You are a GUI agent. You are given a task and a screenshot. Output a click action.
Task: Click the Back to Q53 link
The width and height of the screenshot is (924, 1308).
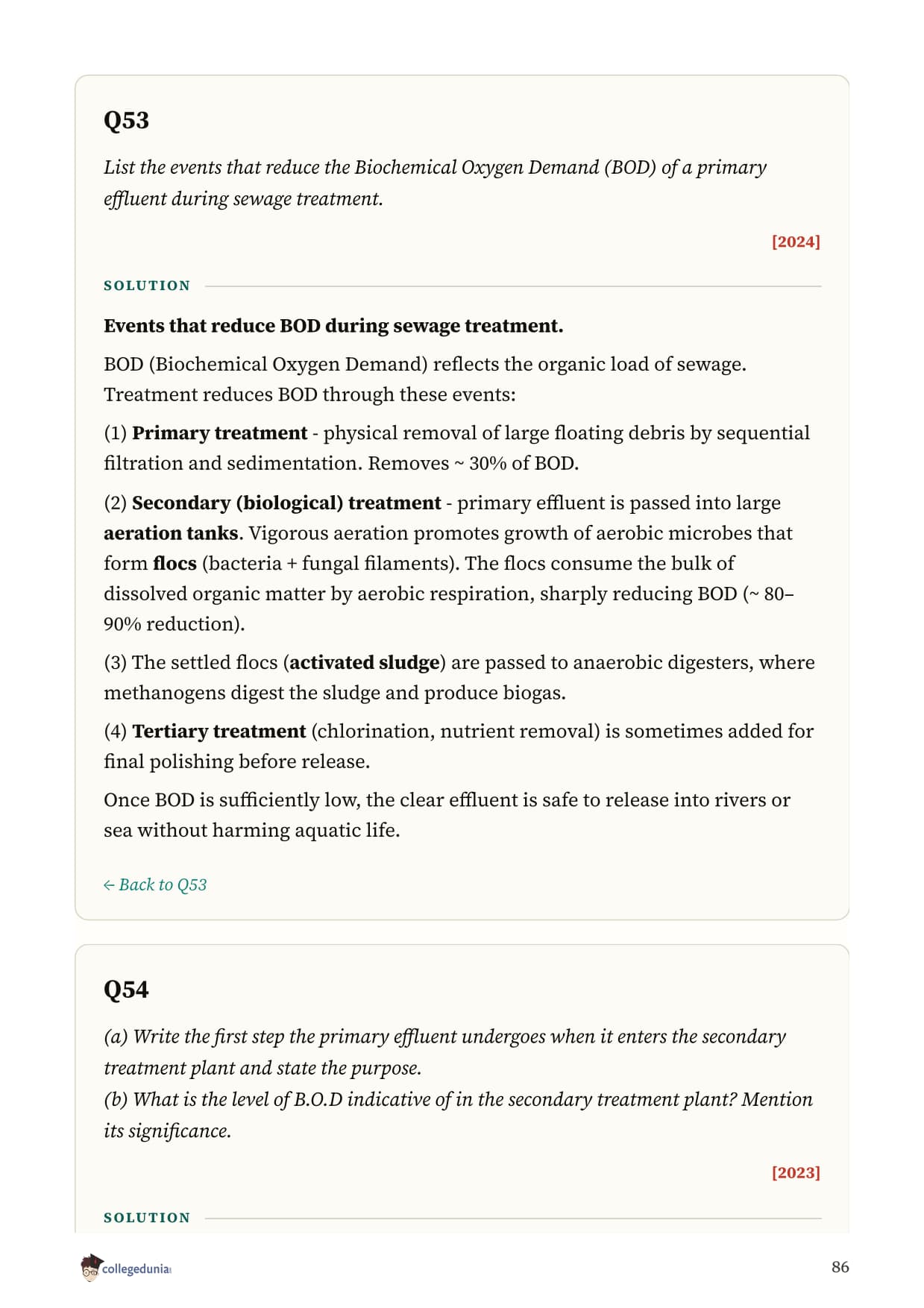click(155, 884)
